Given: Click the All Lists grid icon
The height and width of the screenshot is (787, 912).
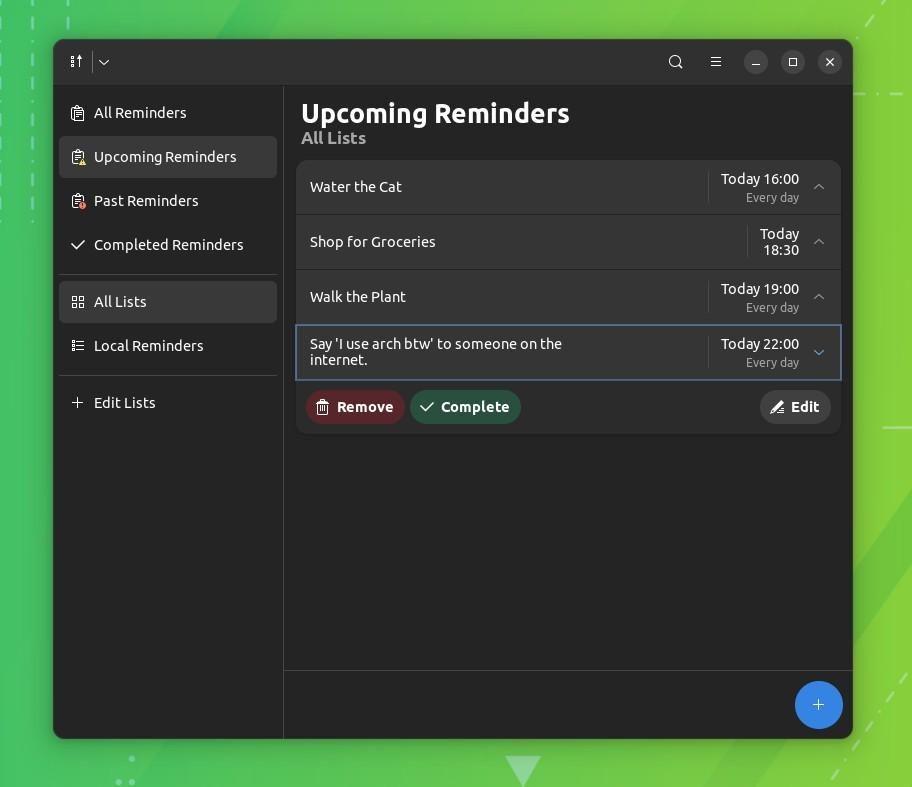Looking at the screenshot, I should pos(78,301).
